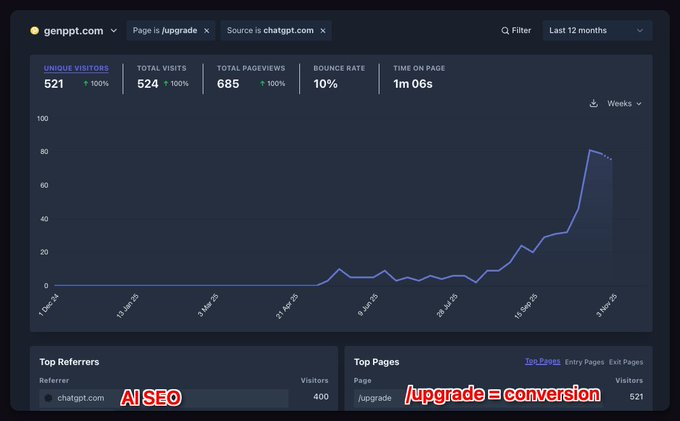The height and width of the screenshot is (421, 680).
Task: Click the genppt.com favicon icon
Action: [35, 30]
